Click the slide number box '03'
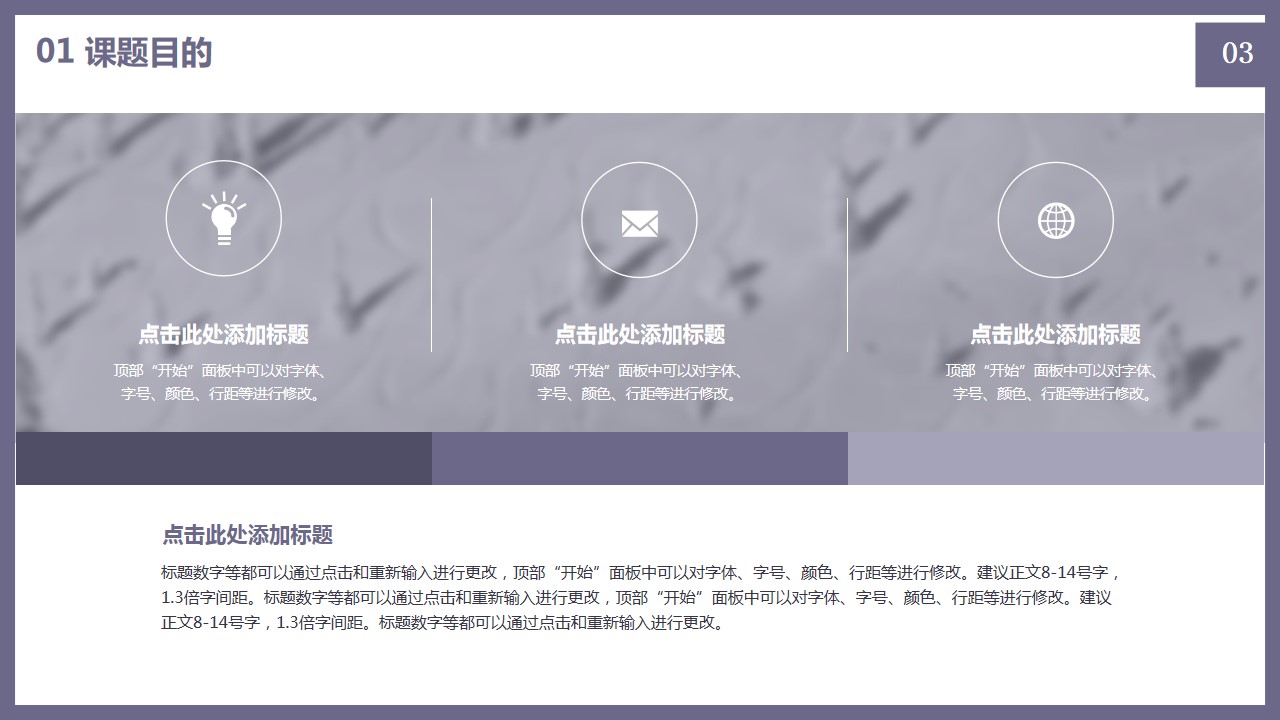This screenshot has width=1280, height=720. [x=1230, y=54]
